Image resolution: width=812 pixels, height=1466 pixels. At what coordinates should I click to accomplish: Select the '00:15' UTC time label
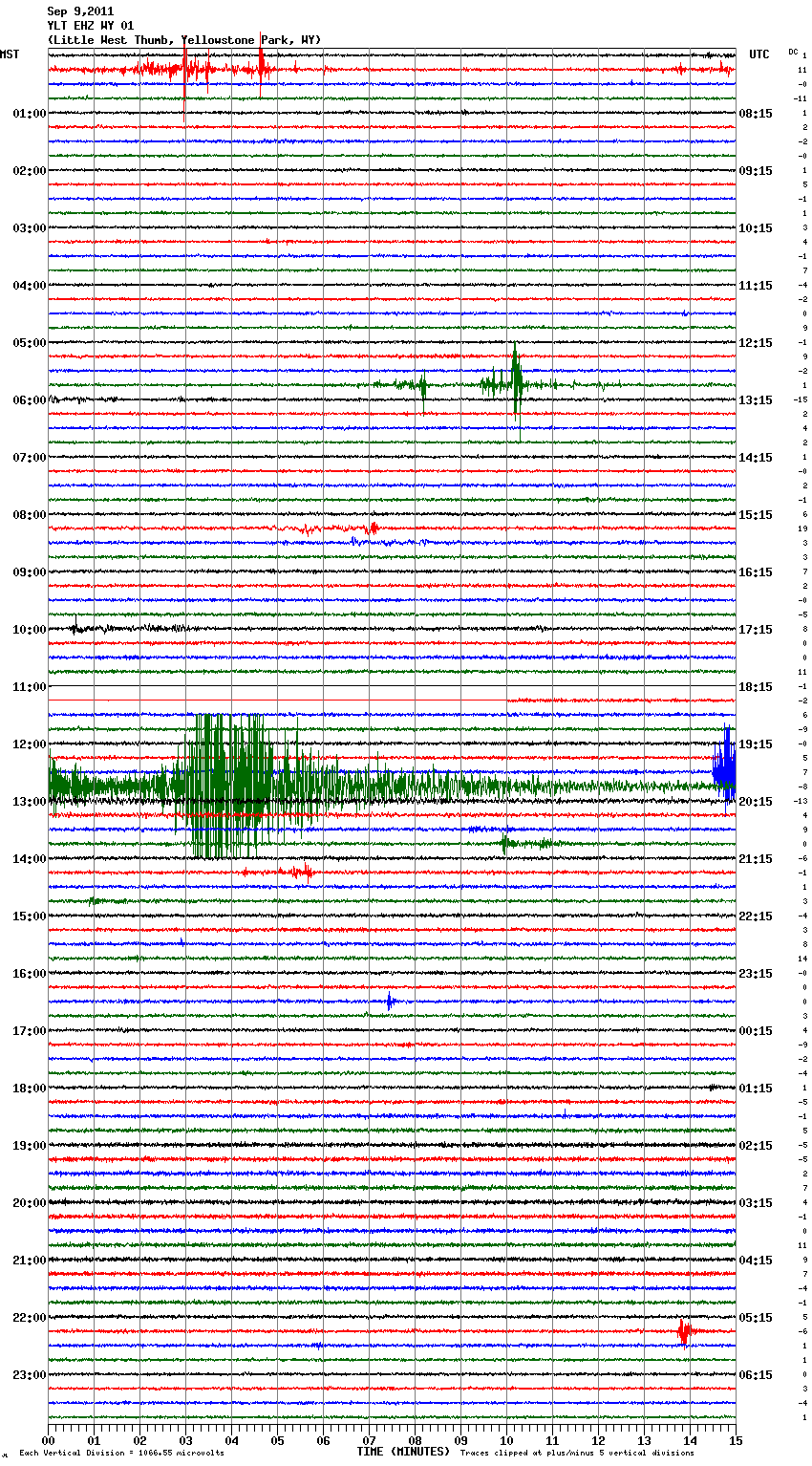(x=756, y=1031)
